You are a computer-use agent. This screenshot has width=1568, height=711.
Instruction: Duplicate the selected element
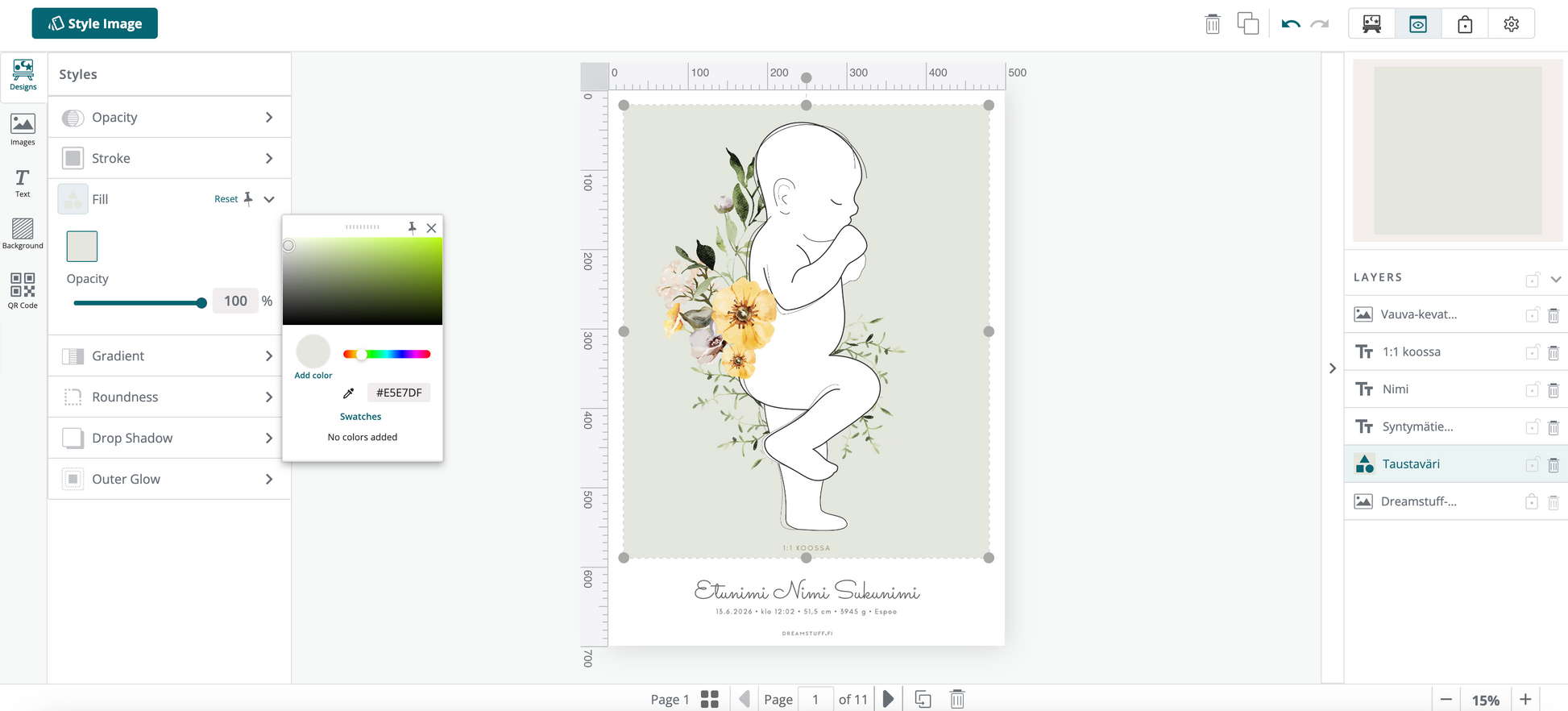click(1248, 23)
